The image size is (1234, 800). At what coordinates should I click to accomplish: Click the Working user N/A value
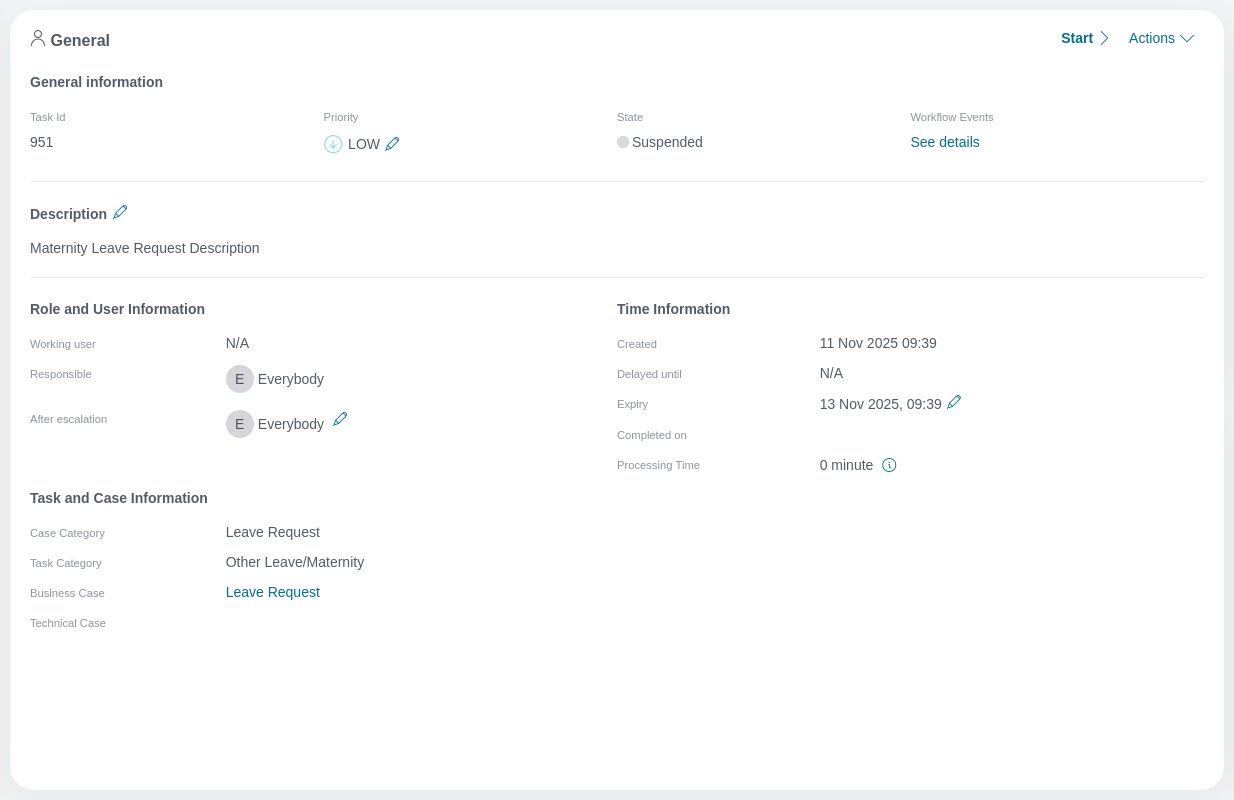point(237,343)
